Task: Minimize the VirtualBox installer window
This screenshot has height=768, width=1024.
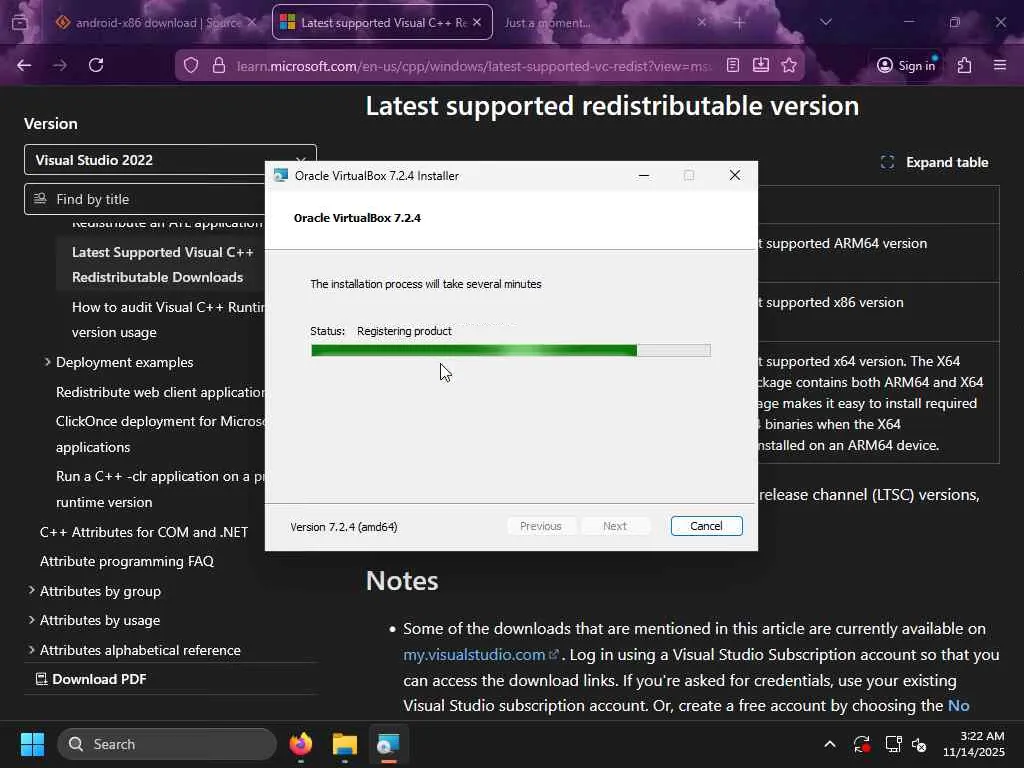Action: 644,176
